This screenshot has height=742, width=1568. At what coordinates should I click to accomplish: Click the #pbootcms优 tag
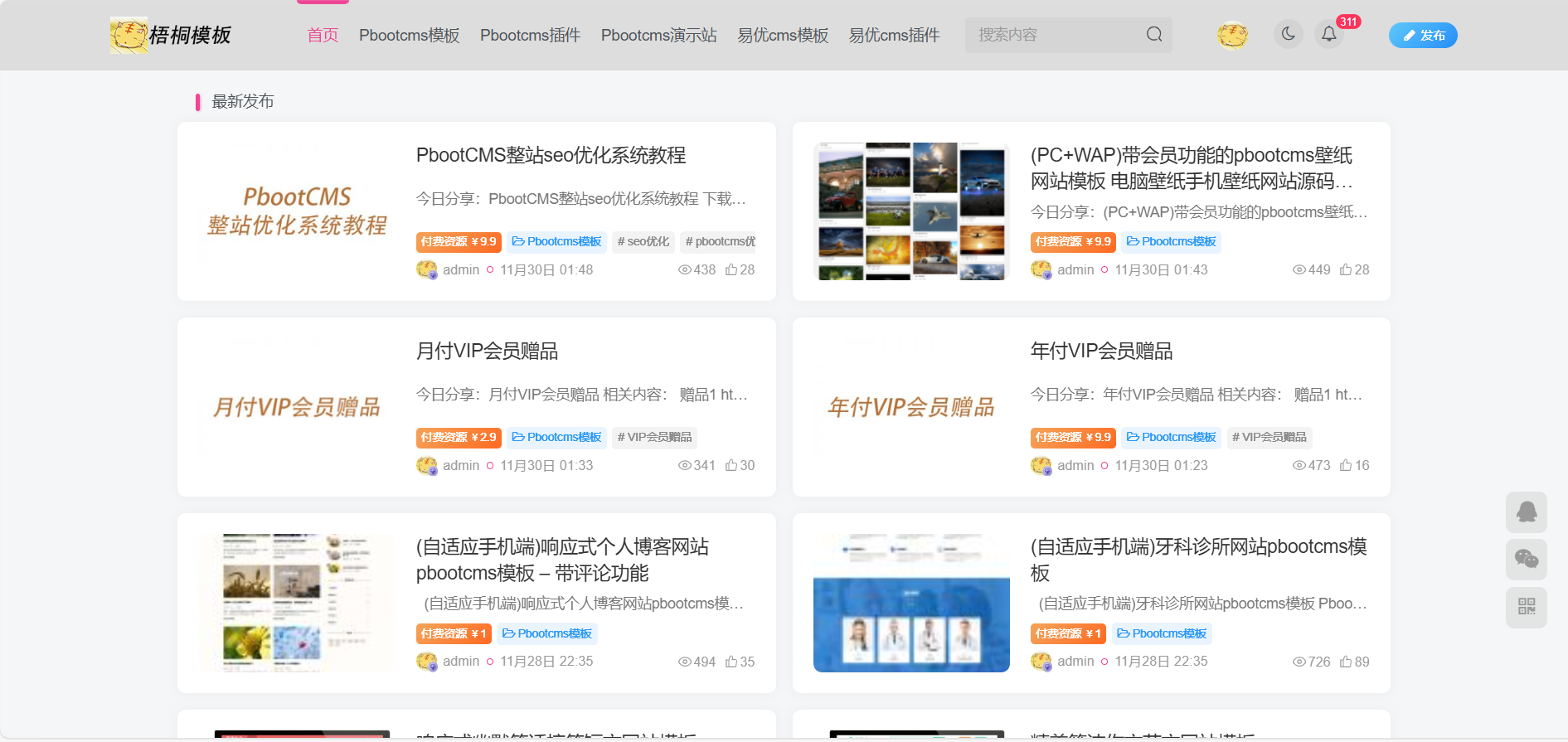coord(718,241)
